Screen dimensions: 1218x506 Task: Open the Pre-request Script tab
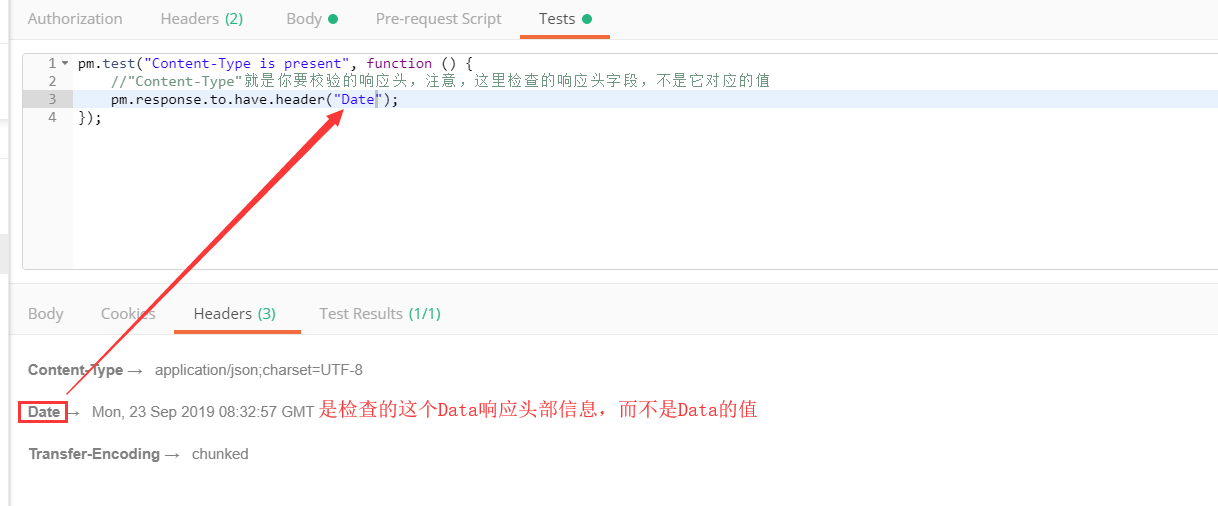point(438,19)
